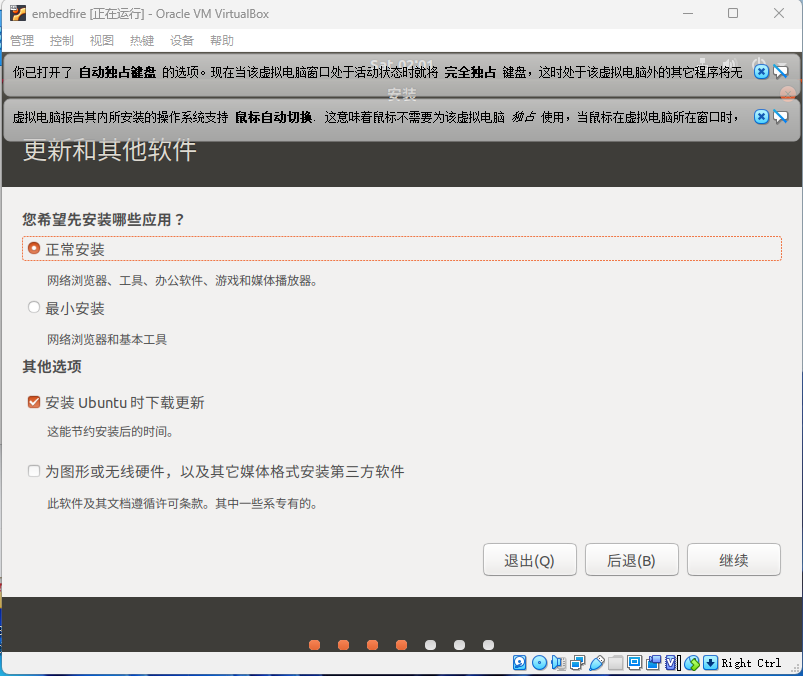This screenshot has width=803, height=676.
Task: Click the CPU virtualization icon in status bar
Action: pos(672,663)
